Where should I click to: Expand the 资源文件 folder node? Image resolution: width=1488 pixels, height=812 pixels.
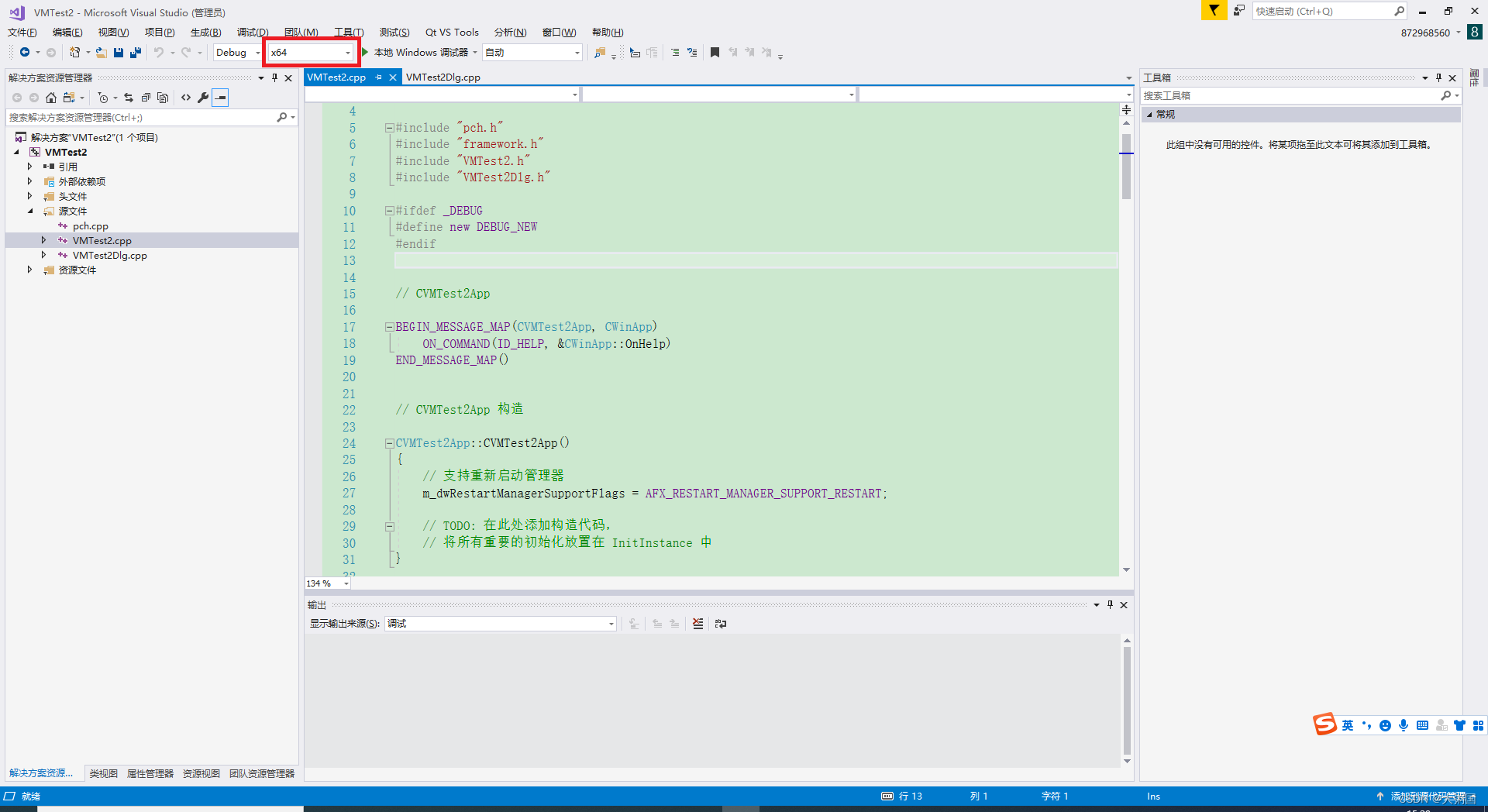coord(30,270)
